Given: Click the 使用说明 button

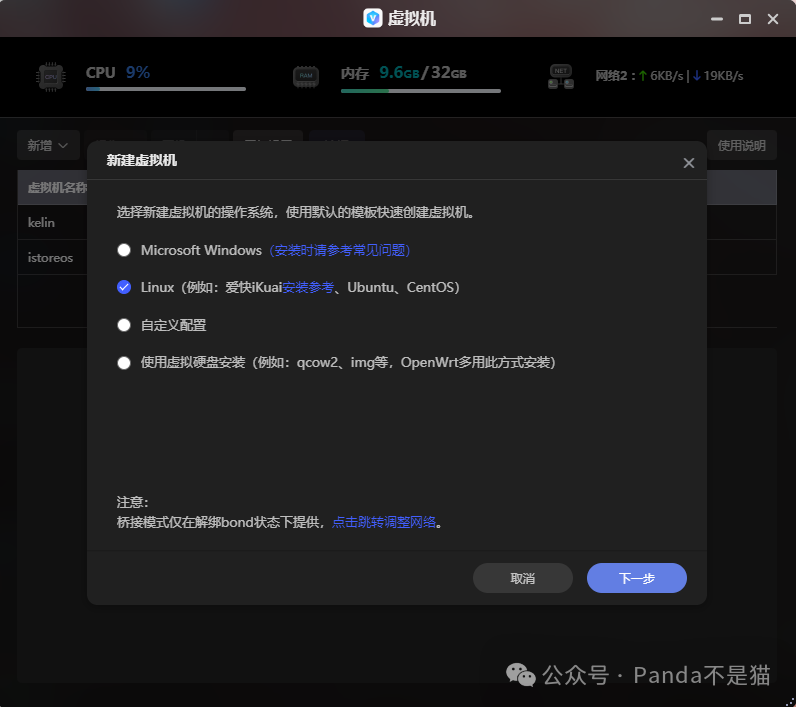Looking at the screenshot, I should click(741, 146).
